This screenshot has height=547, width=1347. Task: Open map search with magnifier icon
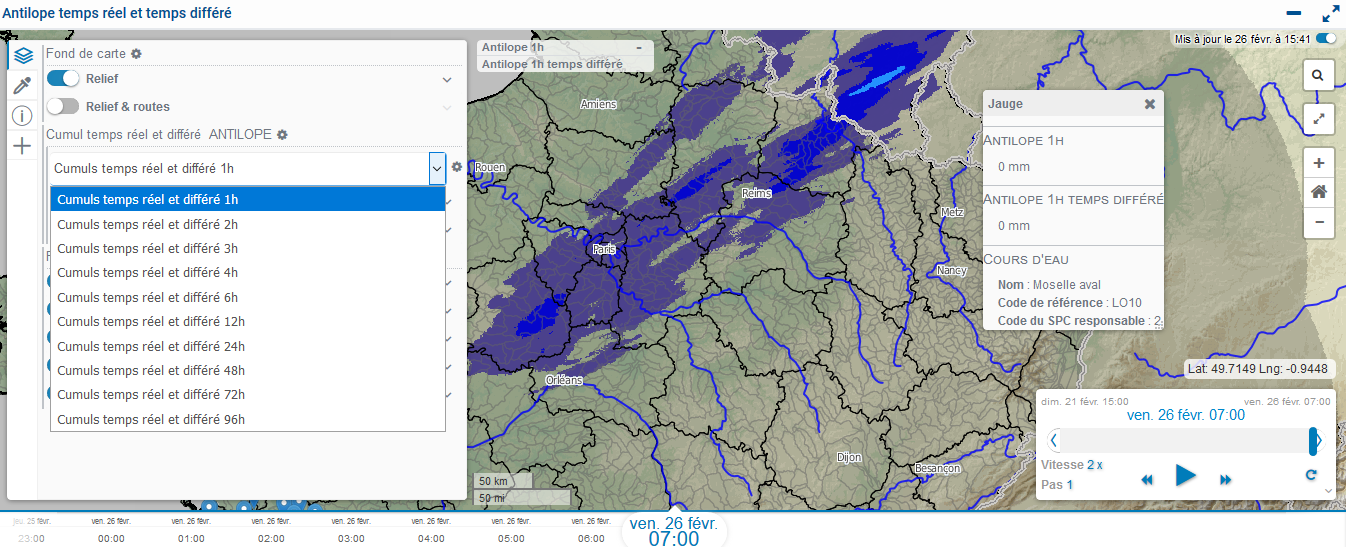(1319, 75)
